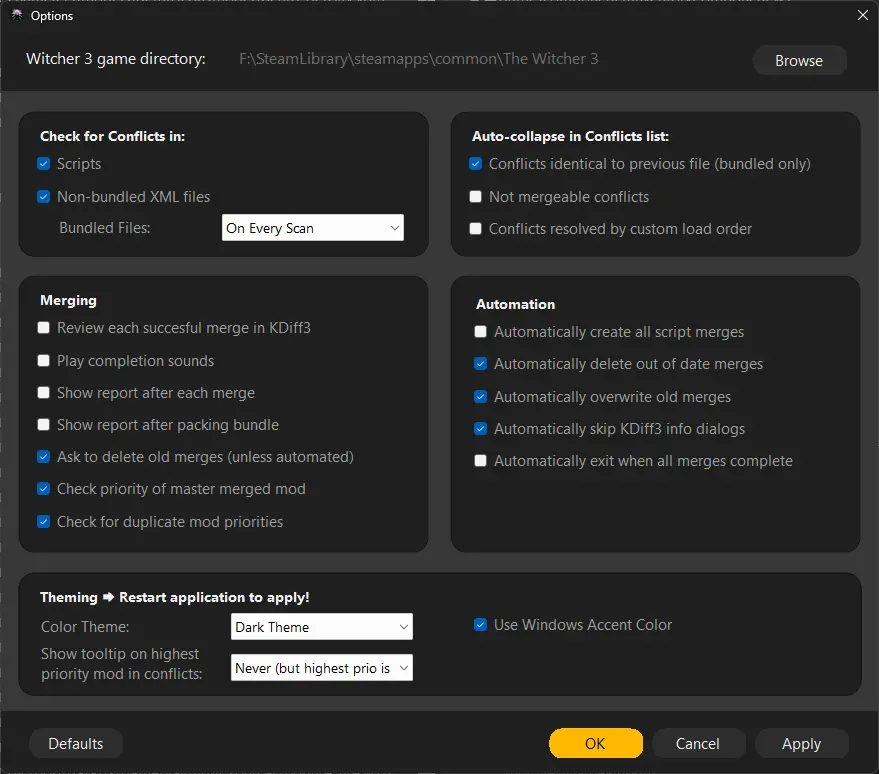Click the 'Theming' restart notice heading
Viewport: 879px width, 774px height.
tap(175, 597)
